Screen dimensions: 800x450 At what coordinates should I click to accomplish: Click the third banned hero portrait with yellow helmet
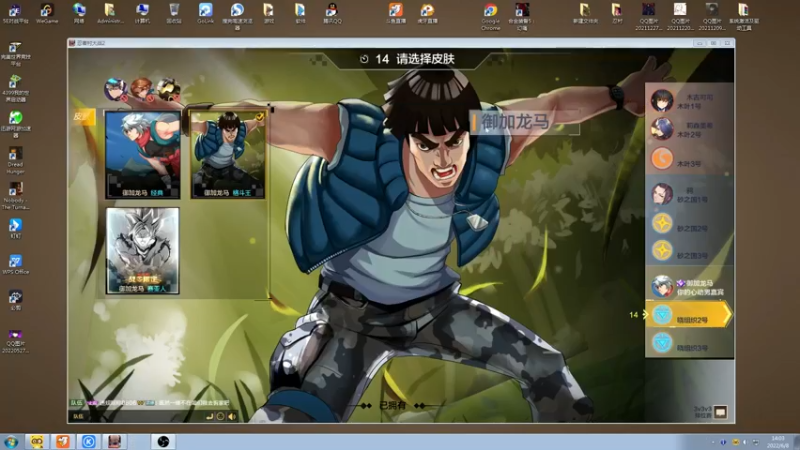click(168, 89)
